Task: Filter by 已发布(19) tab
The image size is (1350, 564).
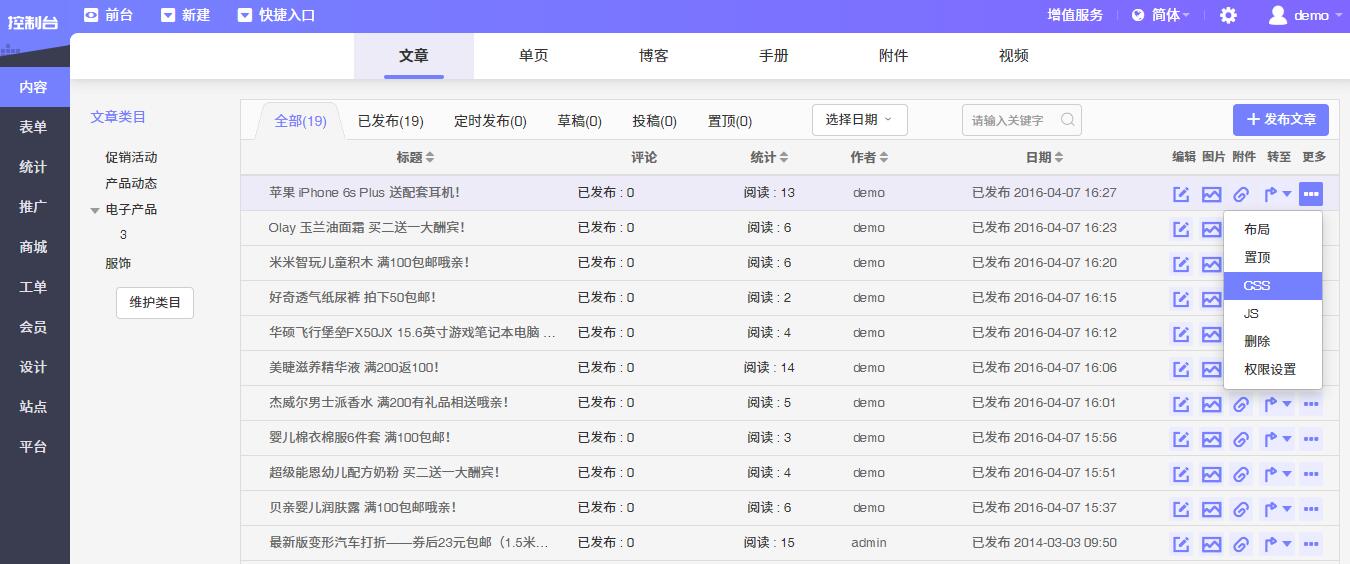Action: point(391,121)
